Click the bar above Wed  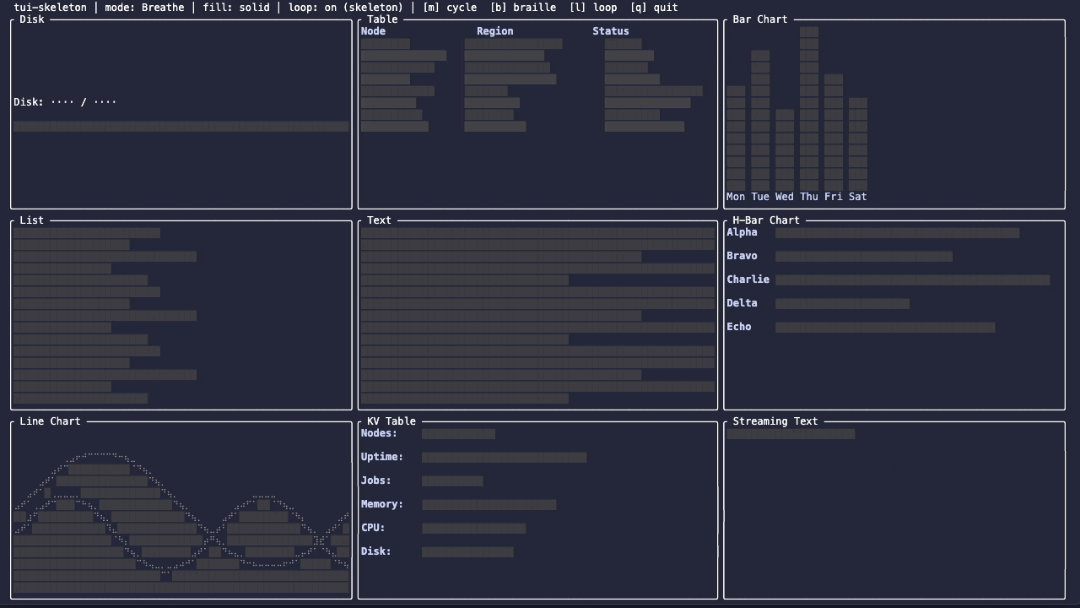(785, 150)
